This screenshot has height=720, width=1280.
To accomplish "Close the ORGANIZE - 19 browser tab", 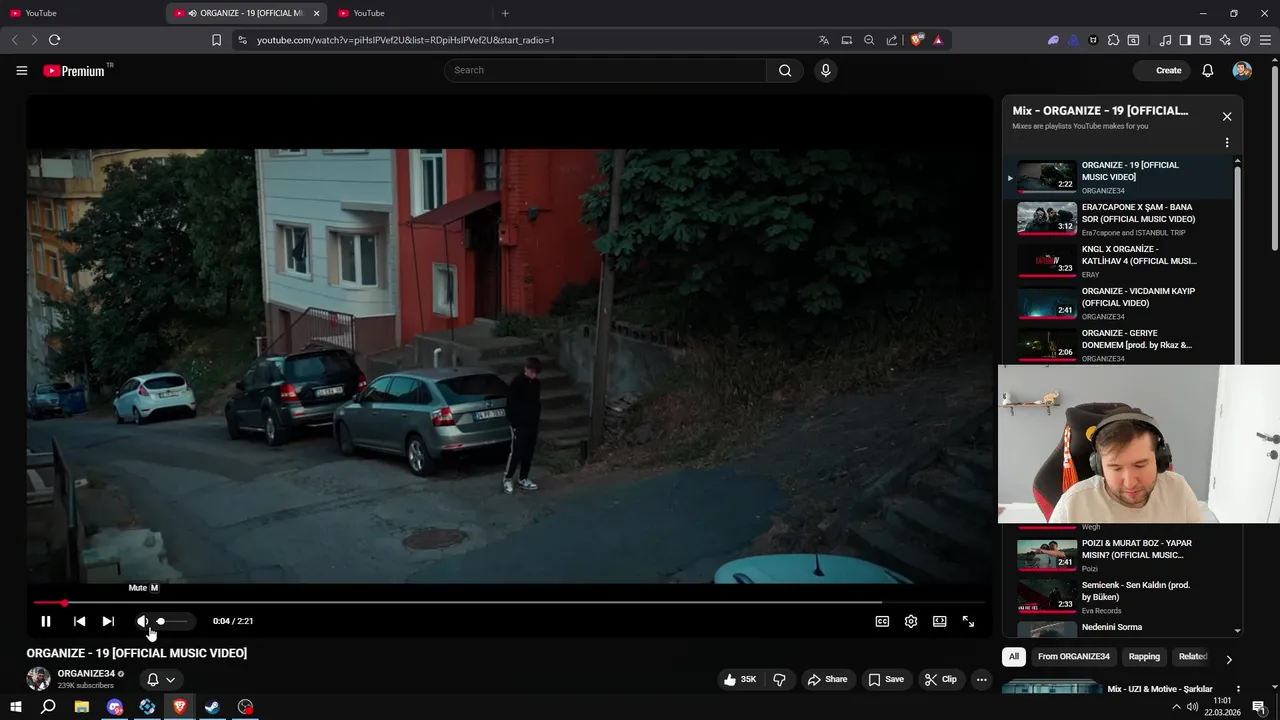I will click(317, 13).
